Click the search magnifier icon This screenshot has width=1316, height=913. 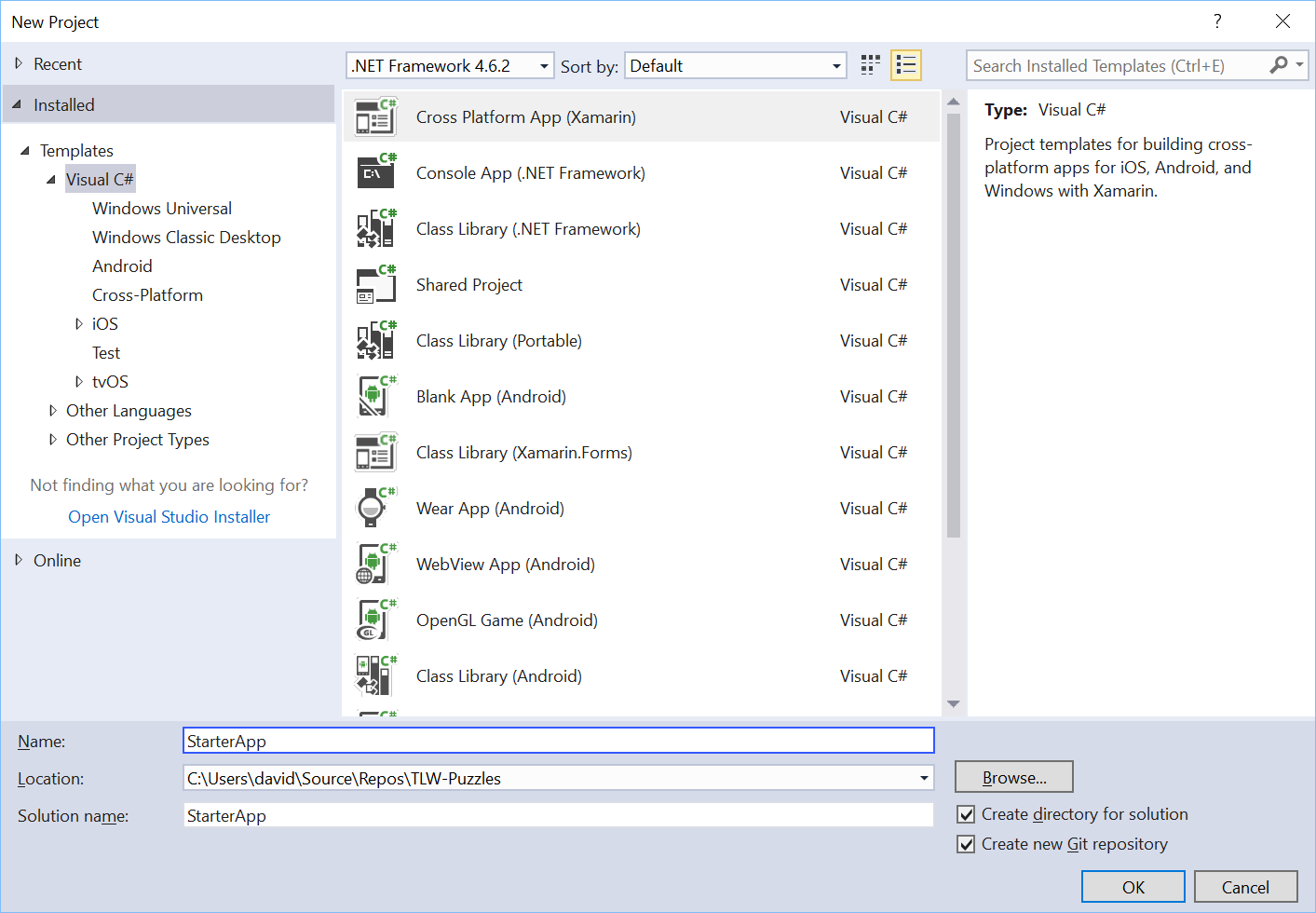[x=1279, y=65]
